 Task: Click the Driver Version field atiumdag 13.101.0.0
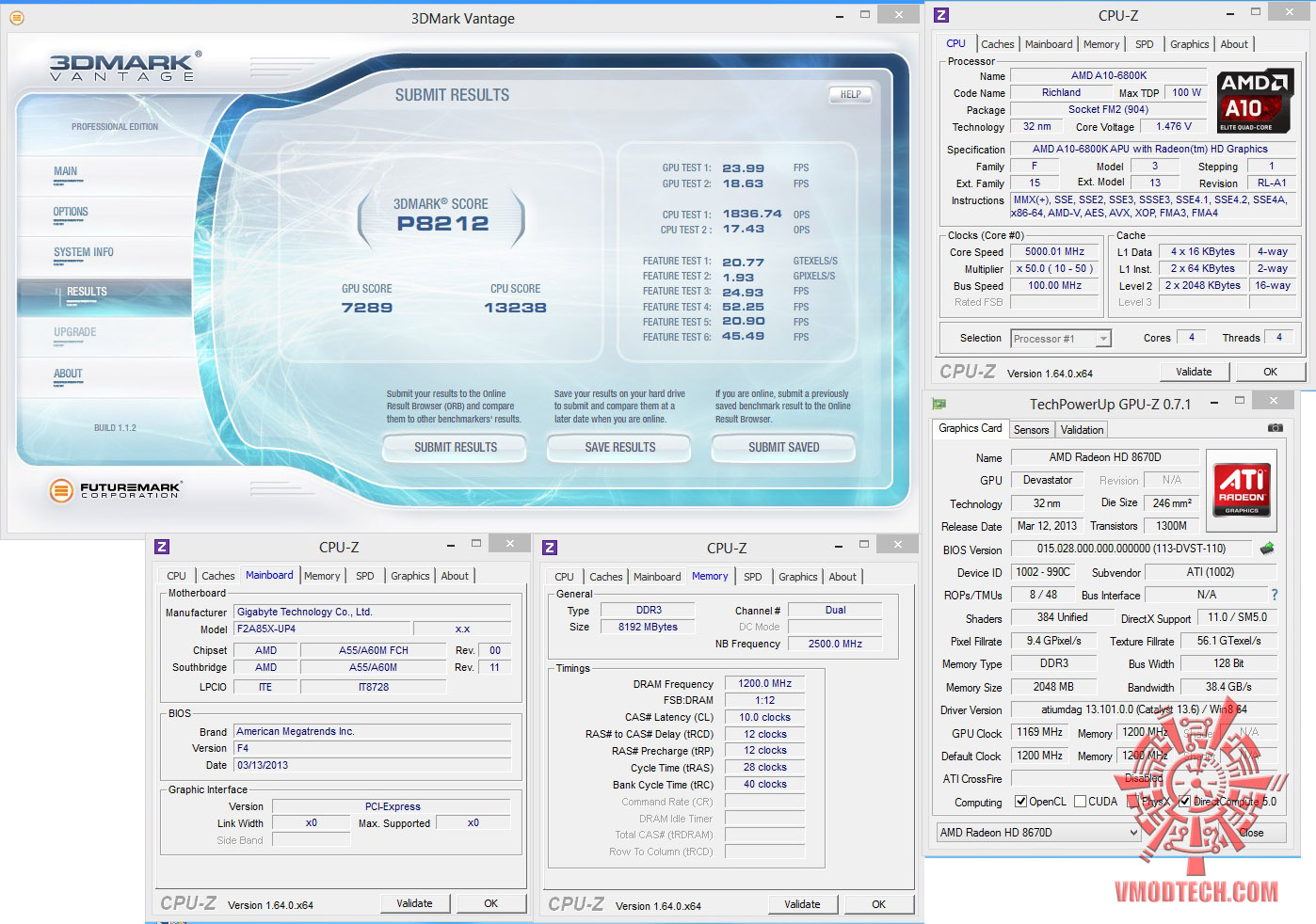[x=1143, y=710]
